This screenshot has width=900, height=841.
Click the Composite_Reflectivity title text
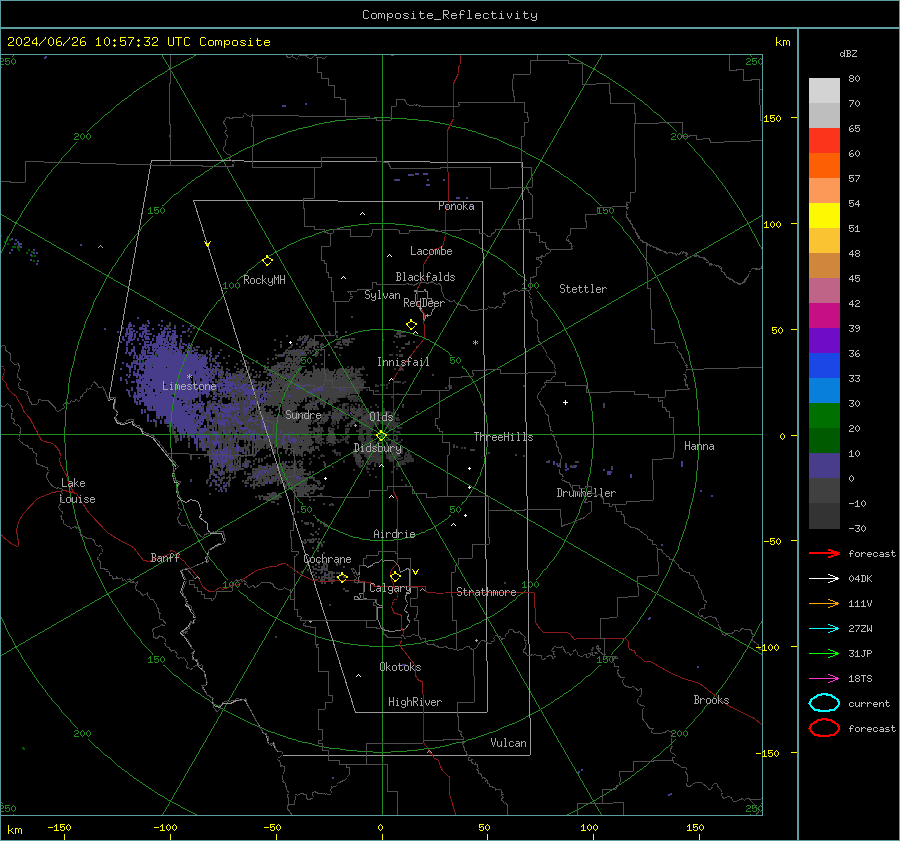tap(449, 15)
